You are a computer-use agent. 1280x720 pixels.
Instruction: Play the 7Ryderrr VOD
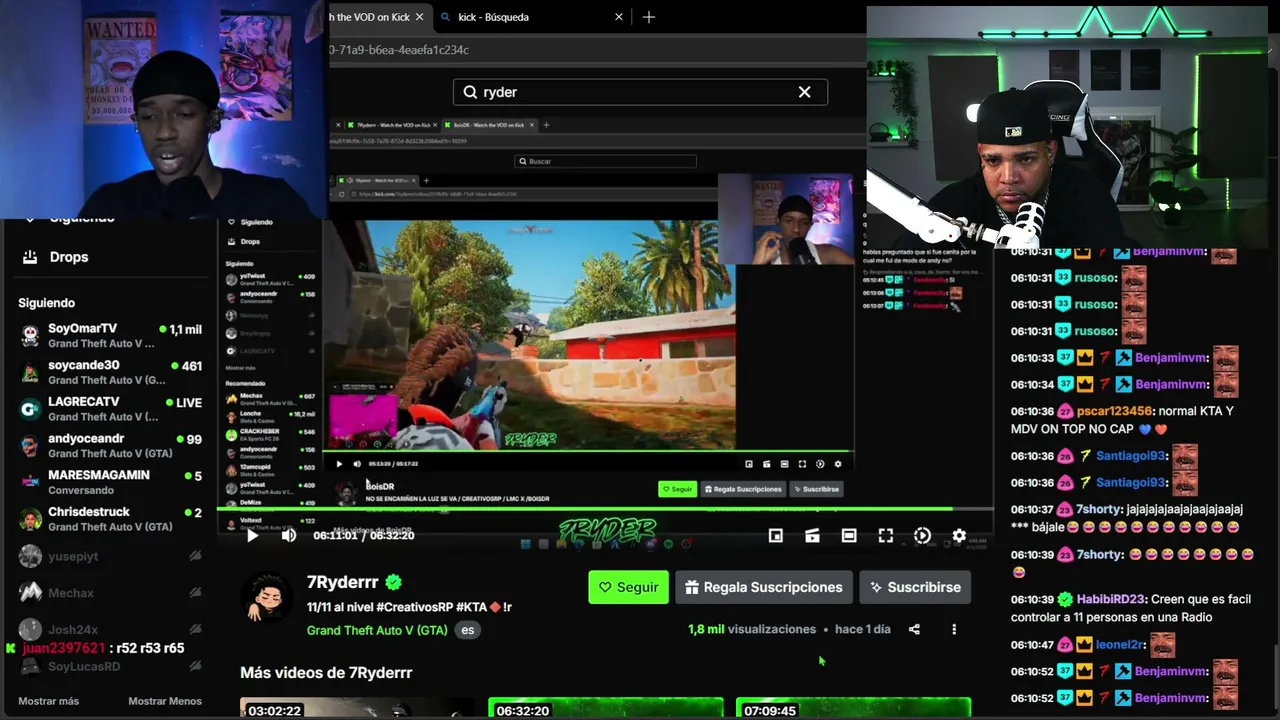pyautogui.click(x=252, y=536)
